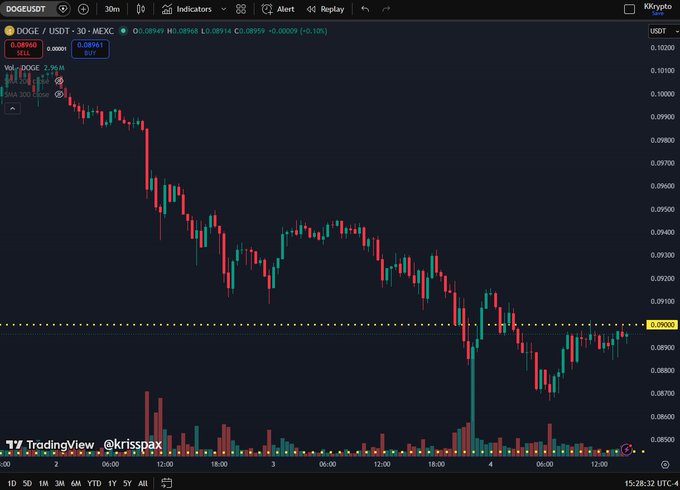This screenshot has width=680, height=490.
Task: Select the YTD date range
Action: point(94,483)
